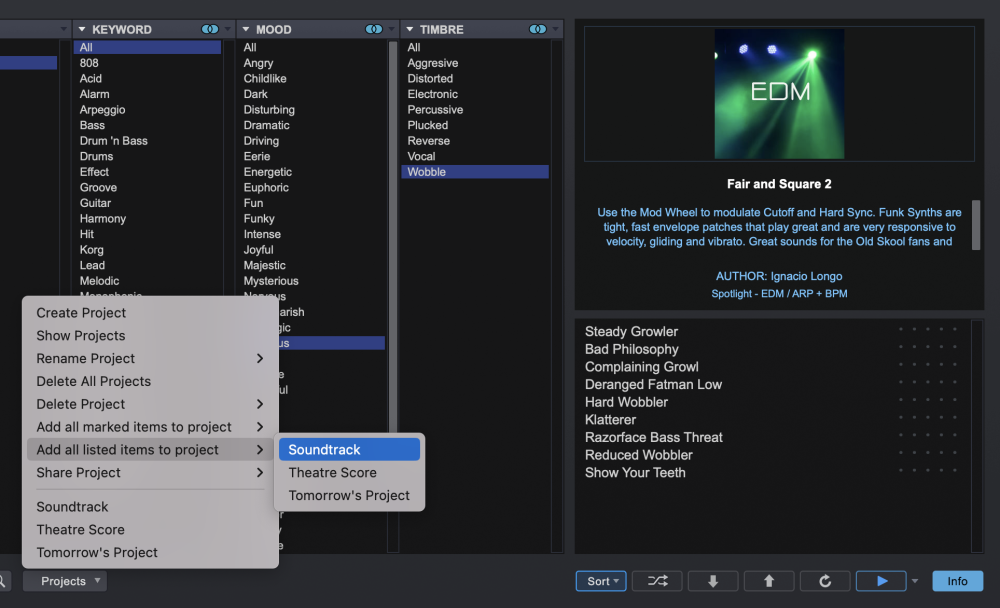
Task: Click the down arrow step button
Action: 713,581
